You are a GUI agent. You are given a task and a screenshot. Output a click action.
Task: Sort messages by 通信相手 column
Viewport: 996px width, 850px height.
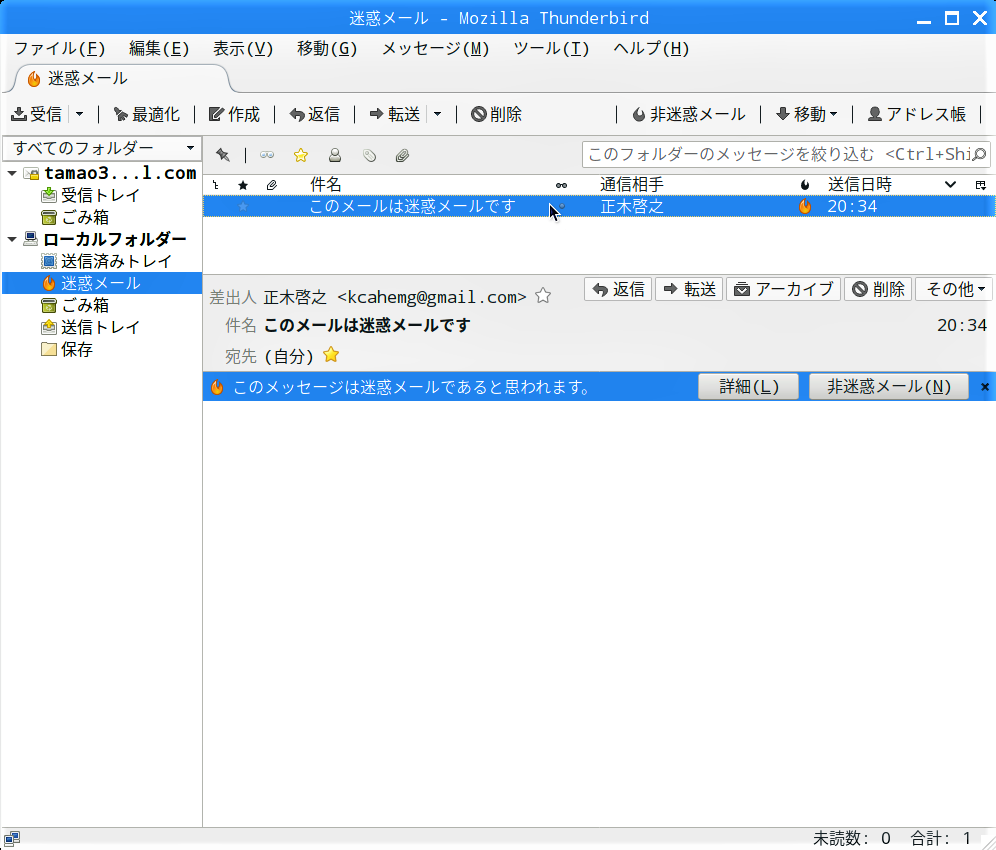[x=632, y=185]
